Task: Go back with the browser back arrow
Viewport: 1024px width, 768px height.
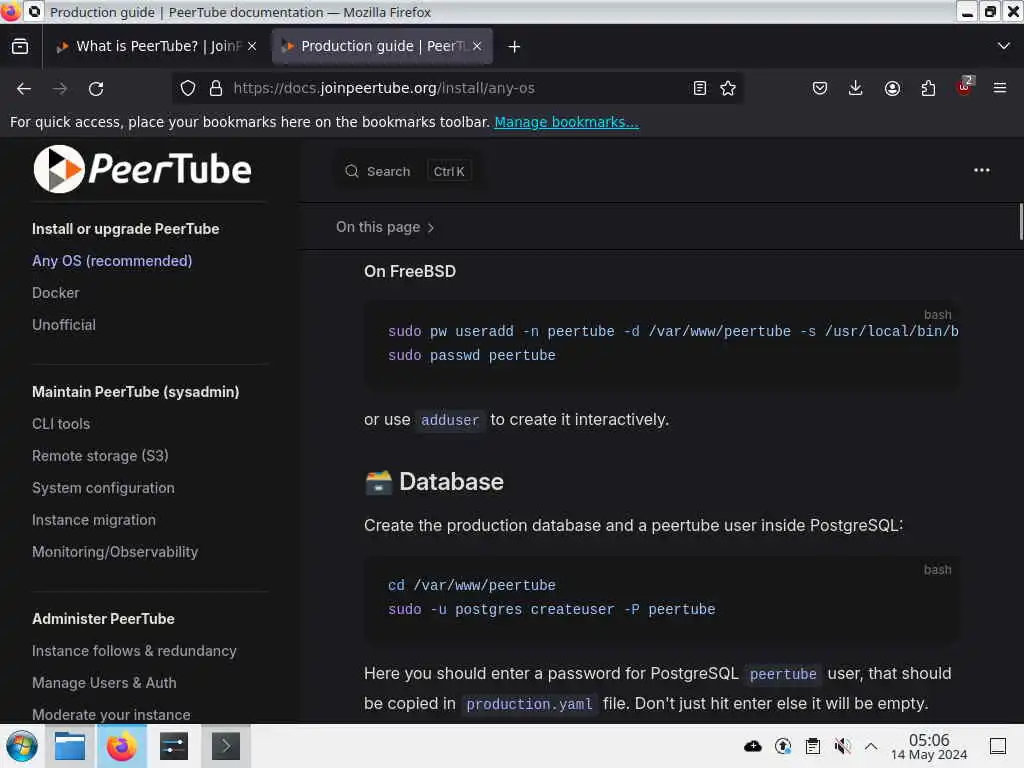Action: [24, 88]
